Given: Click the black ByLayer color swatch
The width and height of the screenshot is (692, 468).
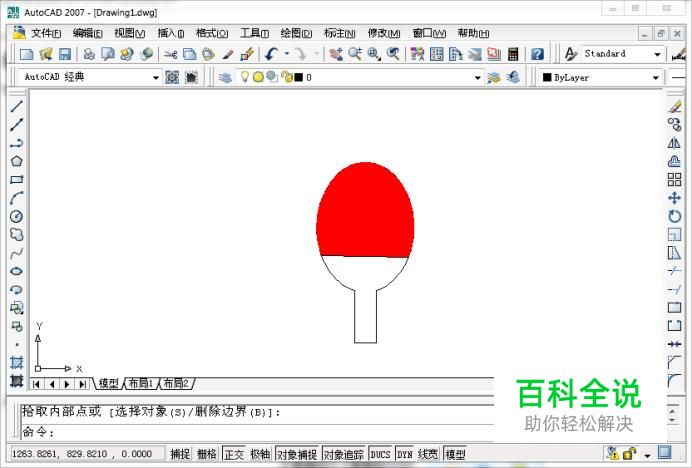Looking at the screenshot, I should pyautogui.click(x=547, y=77).
